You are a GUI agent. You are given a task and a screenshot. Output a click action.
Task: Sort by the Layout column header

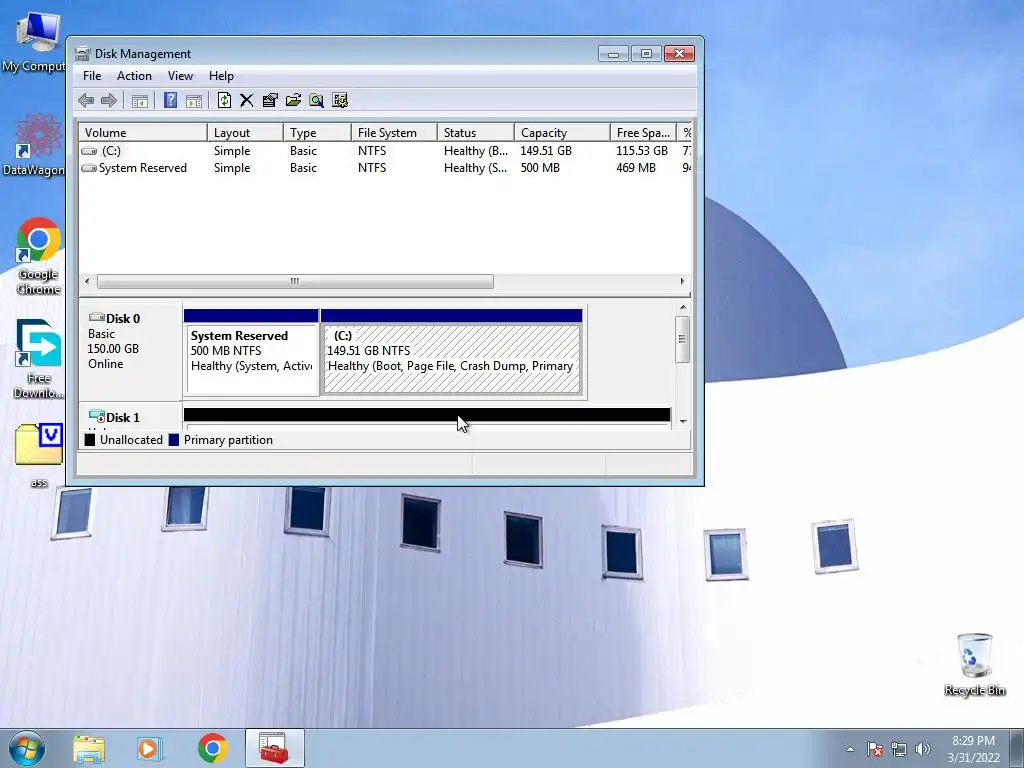point(246,133)
